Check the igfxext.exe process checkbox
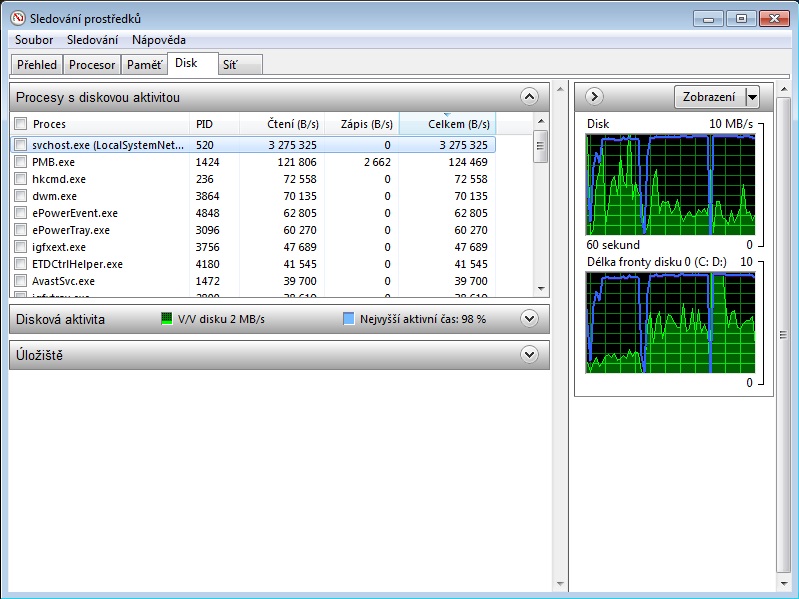The image size is (799, 599). point(20,247)
